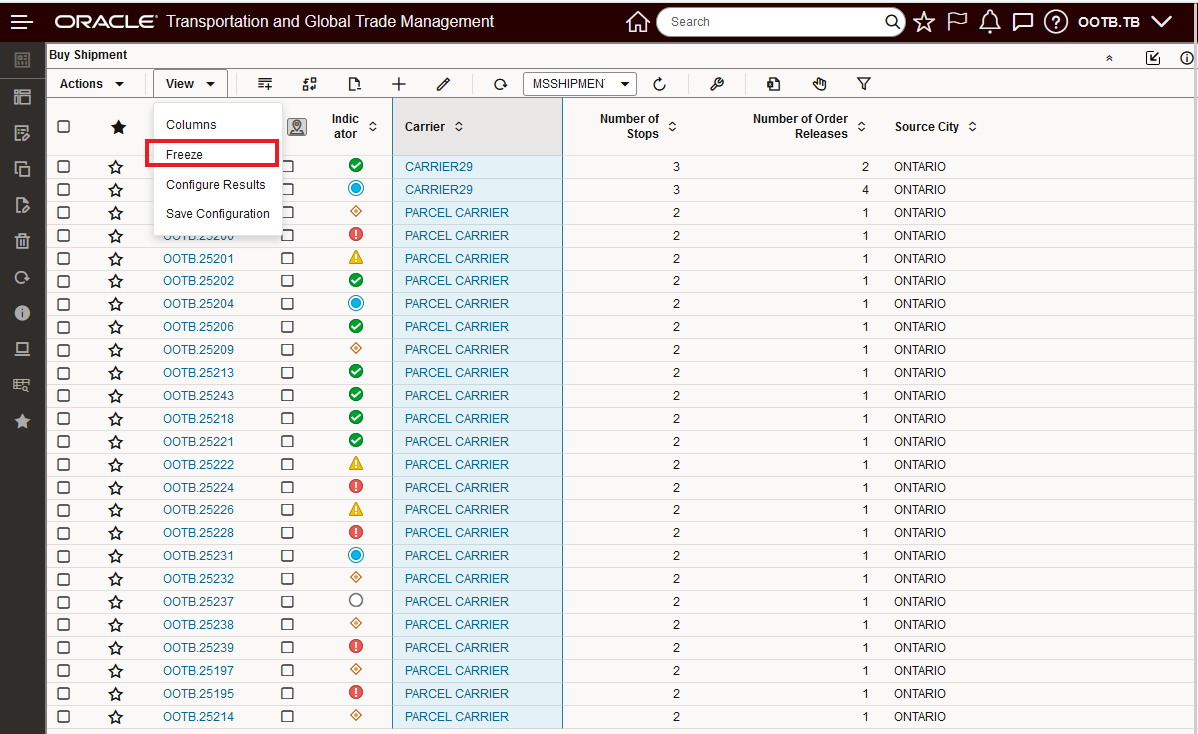Open the View dropdown

coord(190,84)
